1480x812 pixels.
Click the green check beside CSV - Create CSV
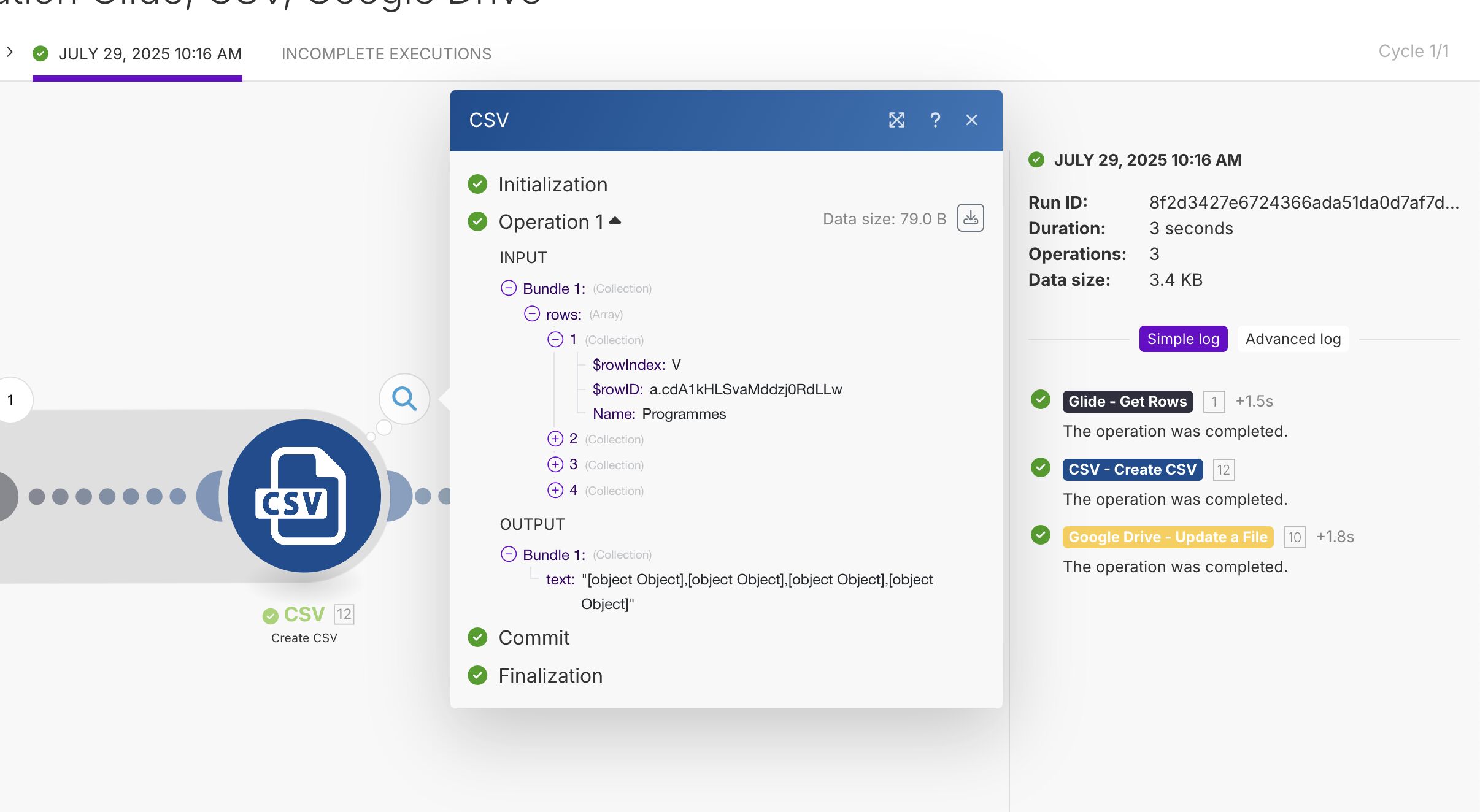[x=1040, y=467]
